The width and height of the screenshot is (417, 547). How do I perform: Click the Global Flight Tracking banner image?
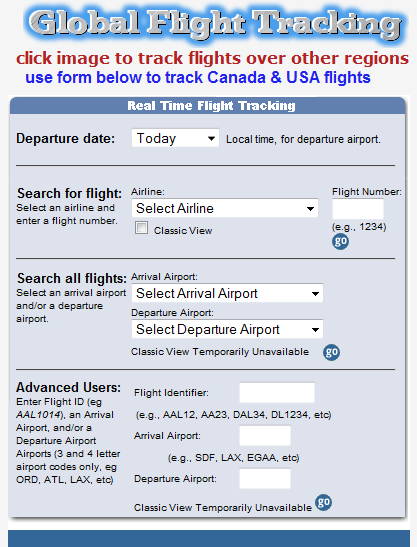click(215, 24)
